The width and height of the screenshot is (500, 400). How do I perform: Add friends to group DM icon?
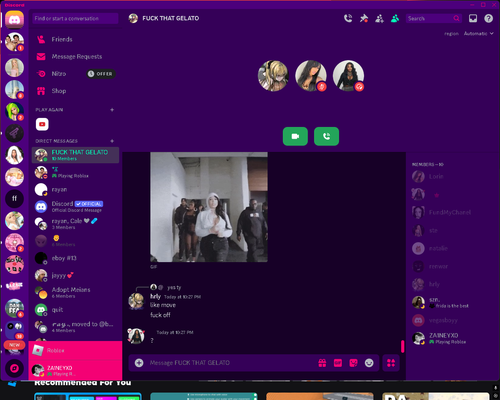coord(379,18)
